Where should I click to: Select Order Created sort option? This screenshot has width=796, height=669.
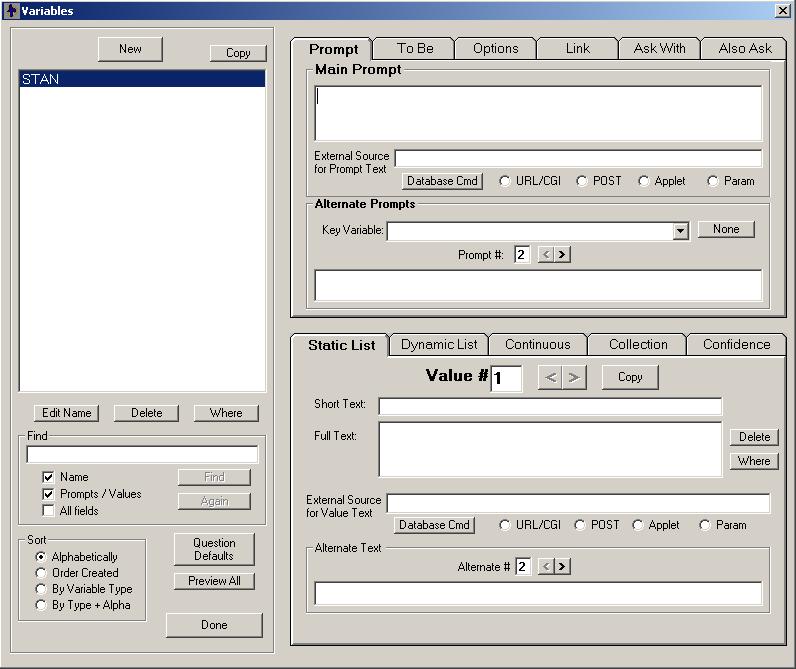(41, 573)
